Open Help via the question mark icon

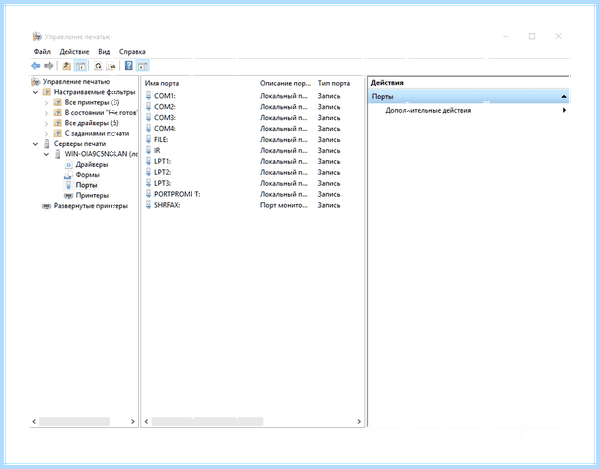pos(129,66)
